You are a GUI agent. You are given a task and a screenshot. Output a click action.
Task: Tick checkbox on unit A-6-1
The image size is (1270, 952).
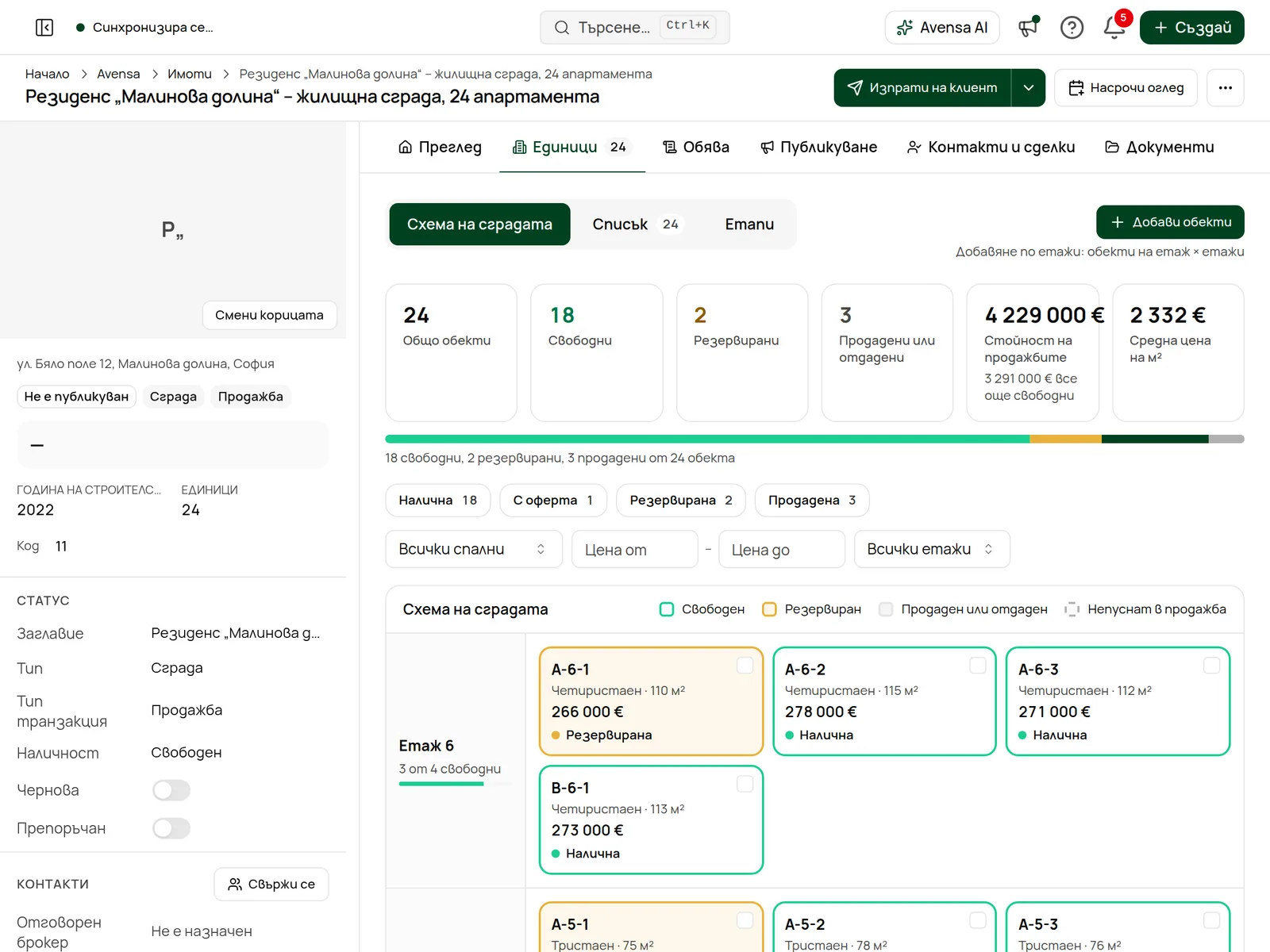pyautogui.click(x=745, y=666)
